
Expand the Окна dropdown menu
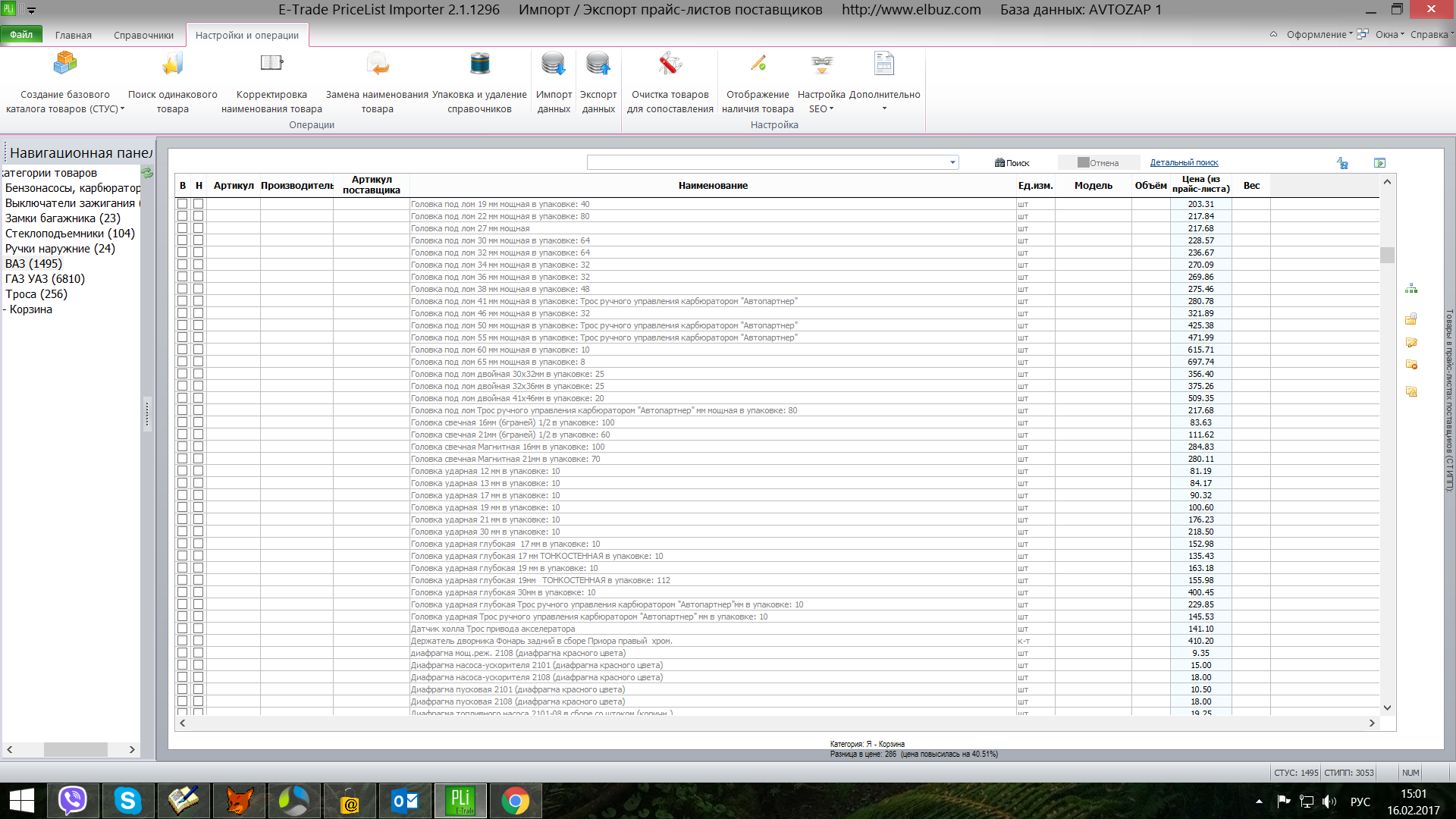[1390, 35]
